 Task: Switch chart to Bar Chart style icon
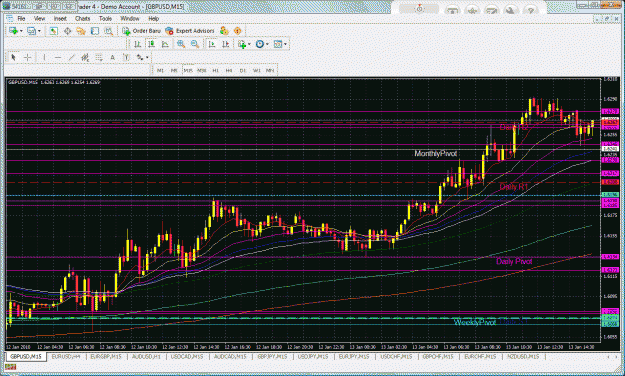click(x=137, y=44)
